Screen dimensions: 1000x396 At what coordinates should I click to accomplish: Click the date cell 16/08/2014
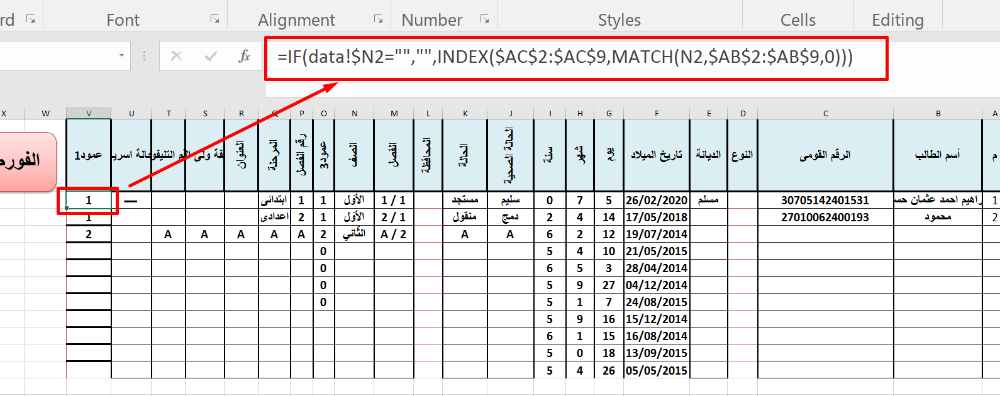[656, 335]
